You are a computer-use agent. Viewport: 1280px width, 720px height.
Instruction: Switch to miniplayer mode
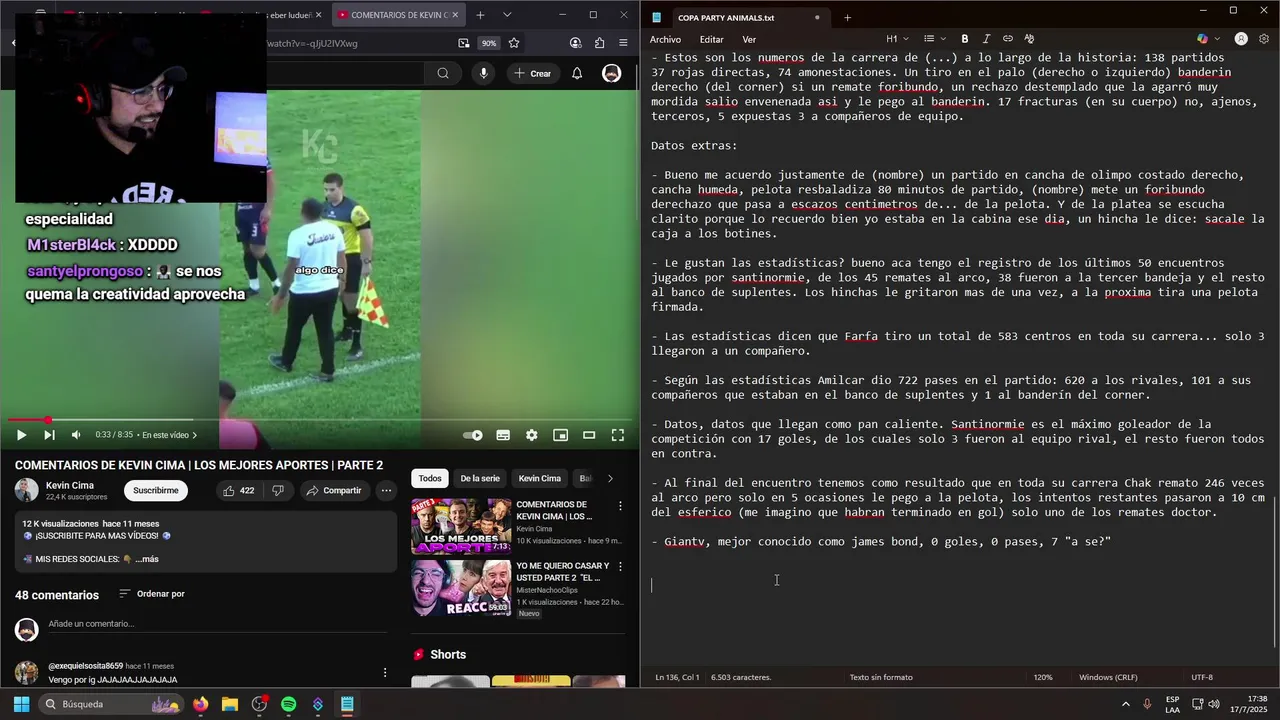(x=561, y=435)
